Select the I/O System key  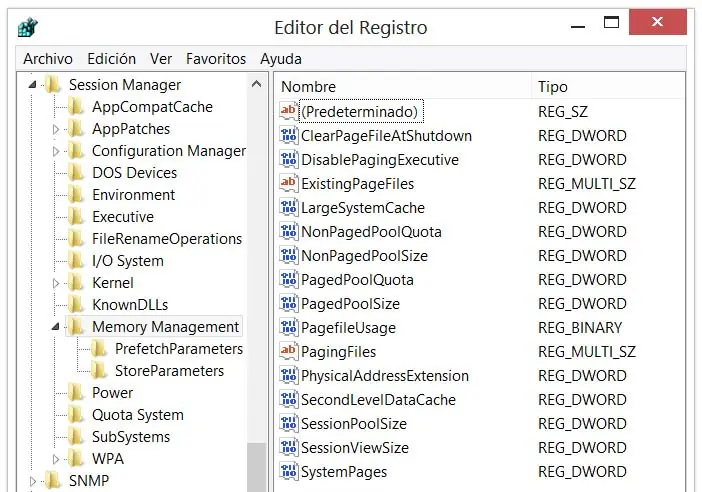(128, 261)
